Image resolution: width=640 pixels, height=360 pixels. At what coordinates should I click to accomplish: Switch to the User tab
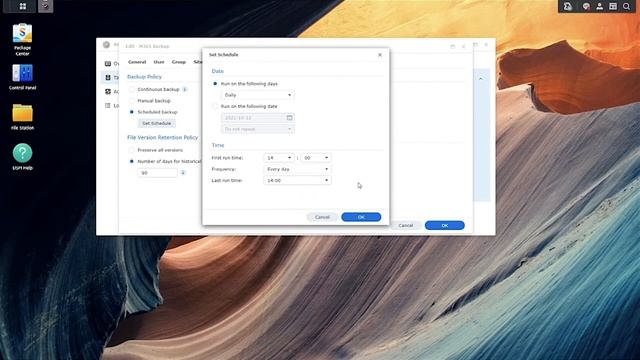[x=159, y=62]
